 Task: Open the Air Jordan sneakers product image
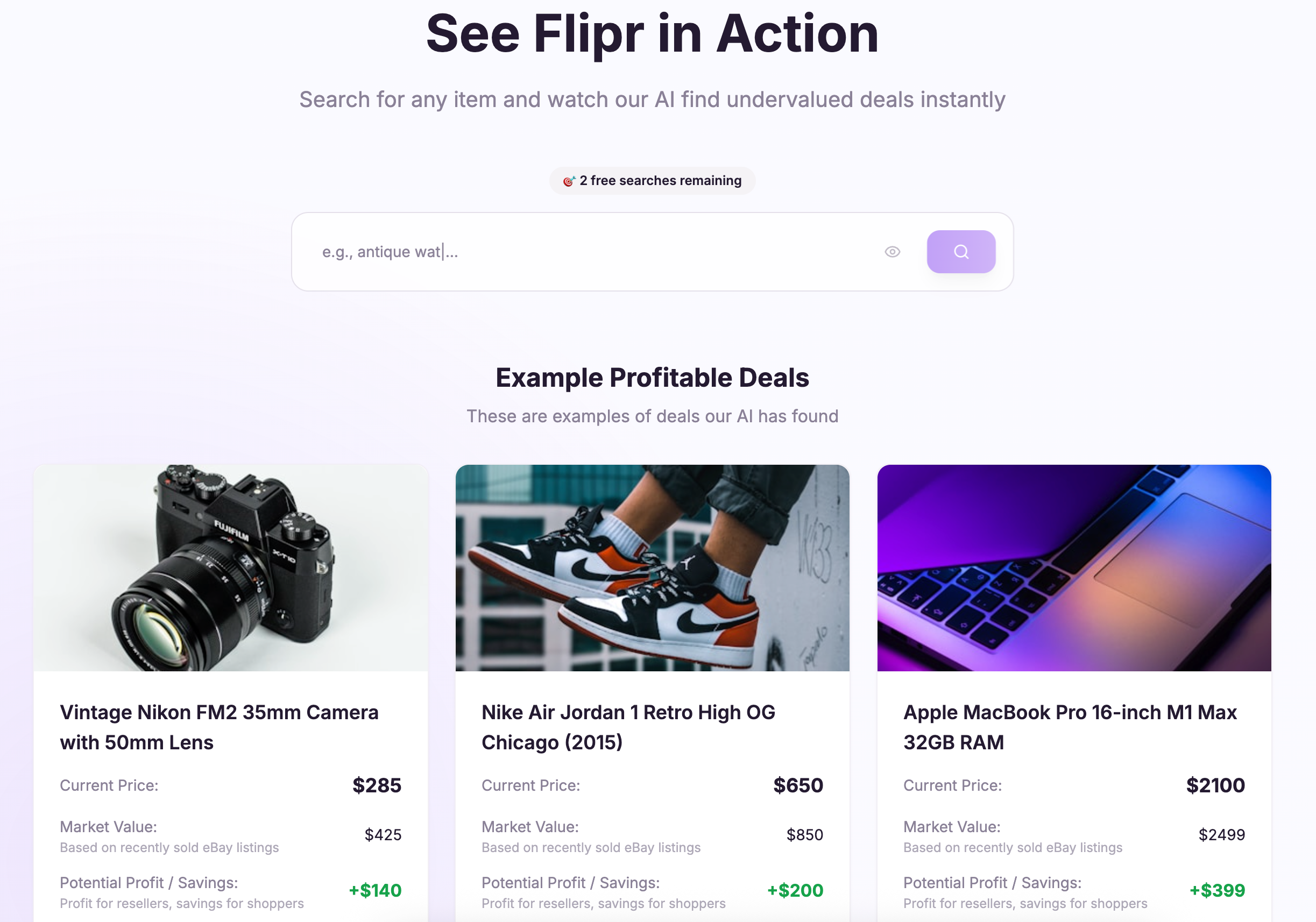pos(652,568)
